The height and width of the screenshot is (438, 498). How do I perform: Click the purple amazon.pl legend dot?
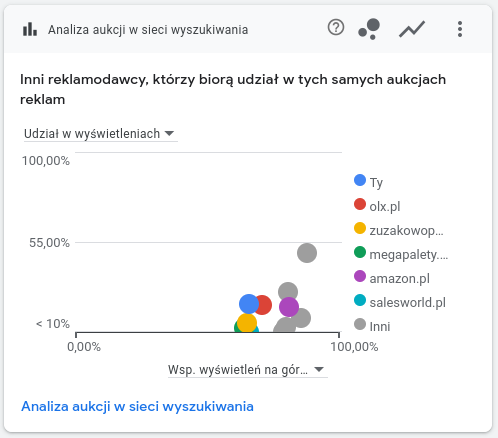(x=360, y=276)
